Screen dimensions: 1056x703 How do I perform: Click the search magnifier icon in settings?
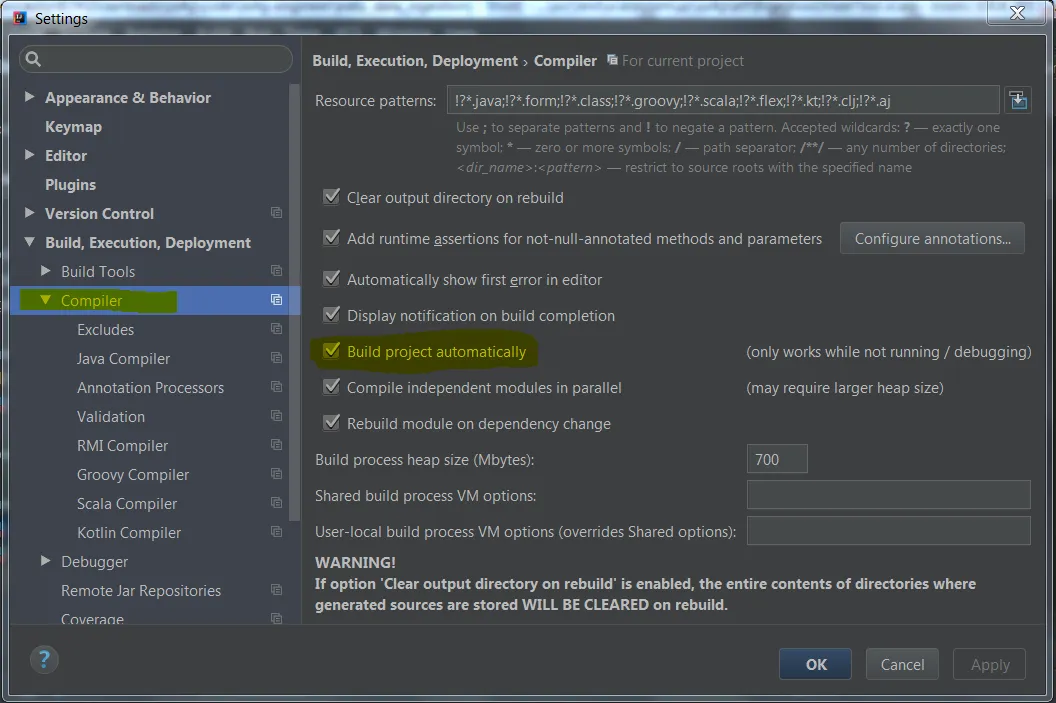click(x=32, y=59)
